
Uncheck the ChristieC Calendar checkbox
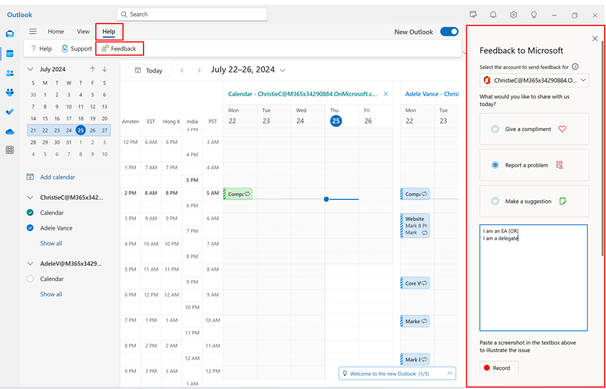click(30, 212)
